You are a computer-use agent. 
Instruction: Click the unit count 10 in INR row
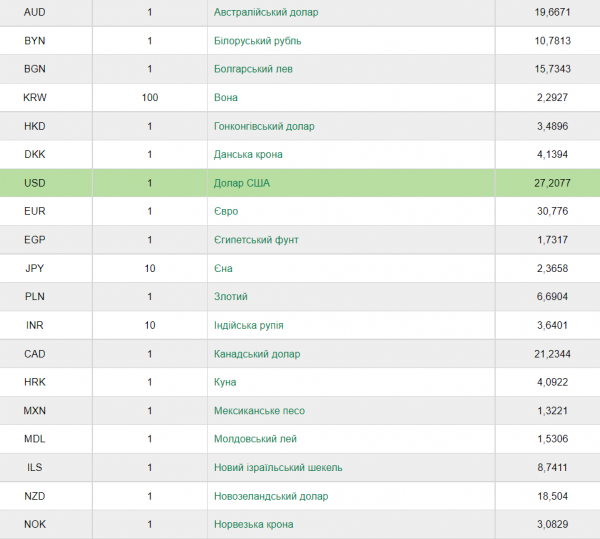pyautogui.click(x=150, y=325)
